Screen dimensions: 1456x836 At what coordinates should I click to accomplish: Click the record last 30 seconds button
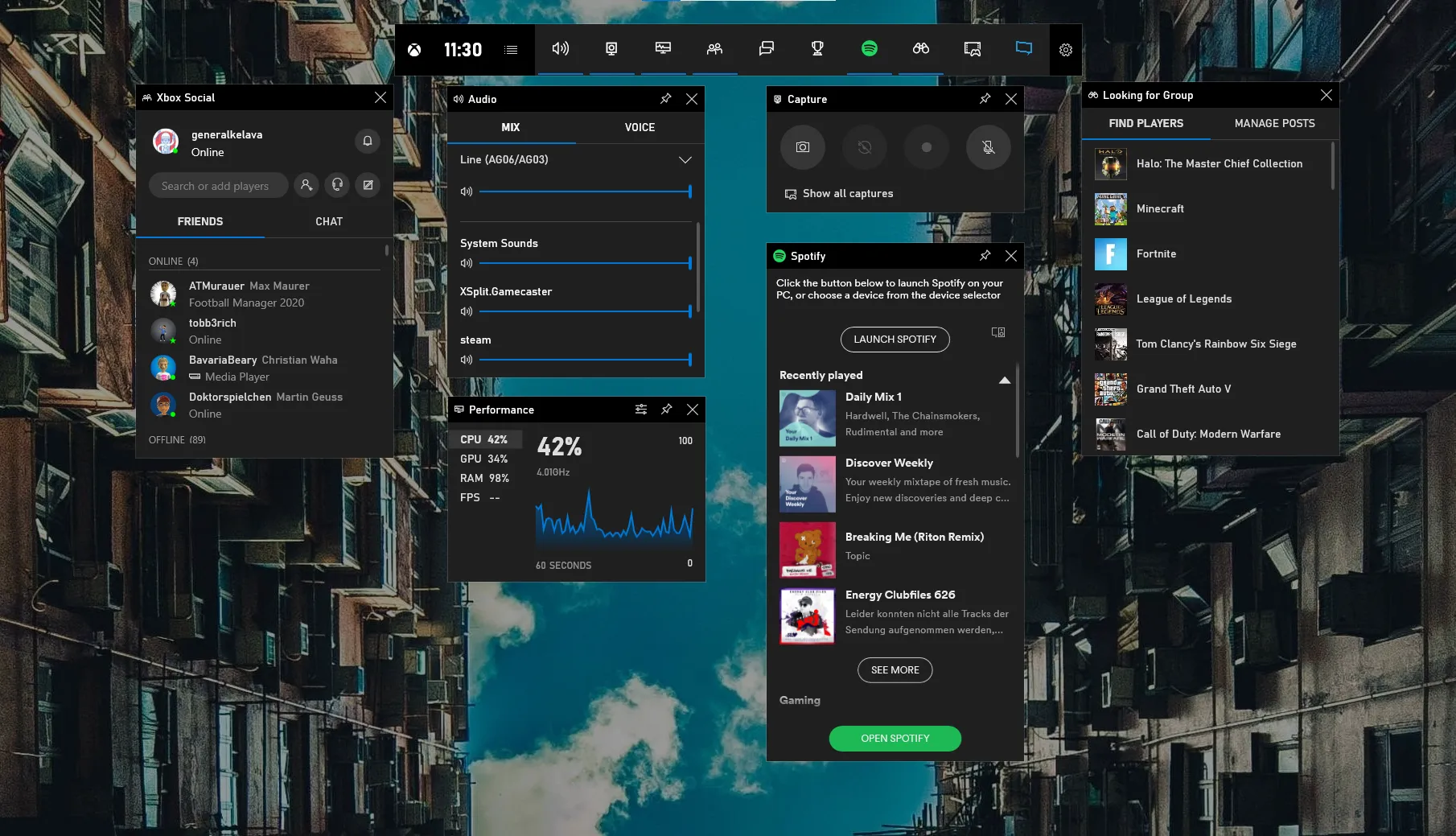click(x=865, y=147)
